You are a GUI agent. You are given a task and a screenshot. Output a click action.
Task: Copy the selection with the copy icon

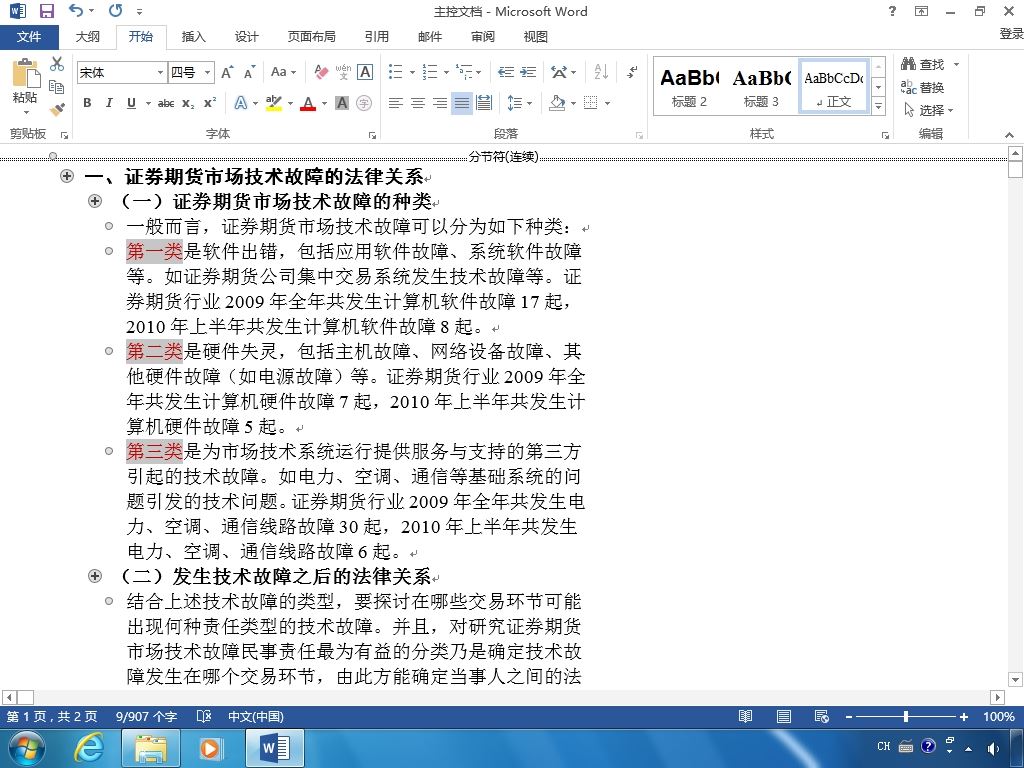coord(57,86)
